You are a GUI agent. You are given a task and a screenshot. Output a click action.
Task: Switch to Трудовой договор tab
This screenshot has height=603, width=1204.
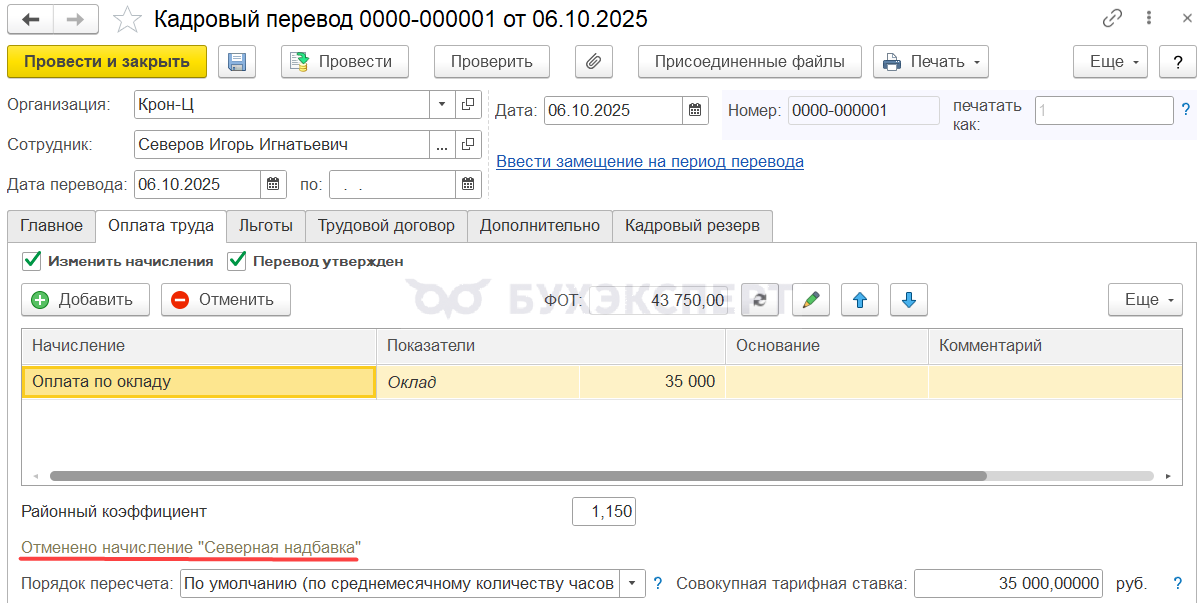click(x=386, y=226)
